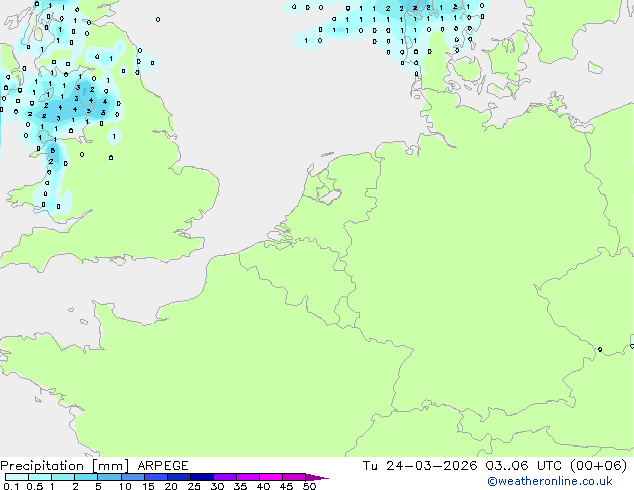Click the 35–40 mm legend color swatch

[x=248, y=477]
